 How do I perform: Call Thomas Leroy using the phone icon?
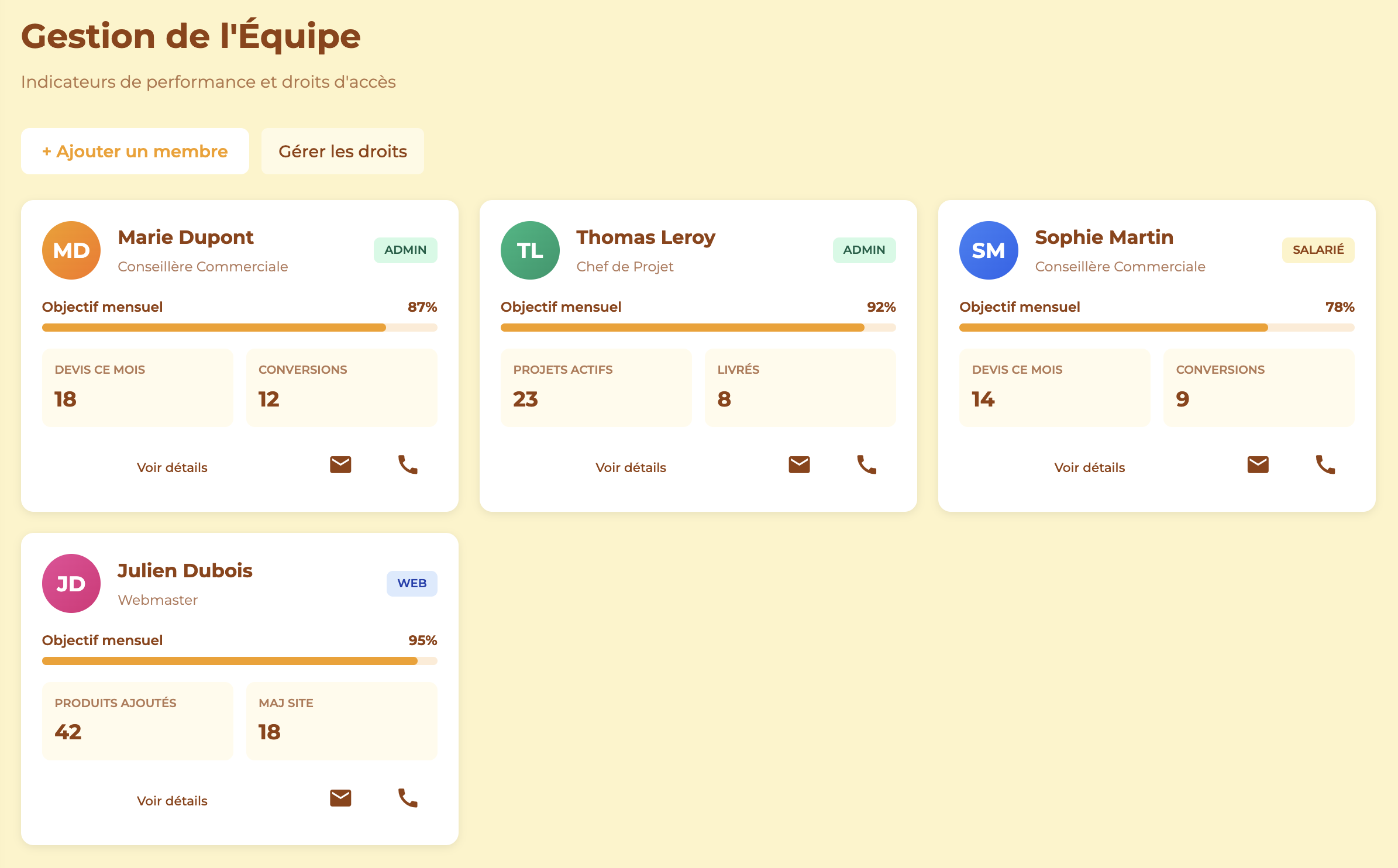[x=866, y=465]
